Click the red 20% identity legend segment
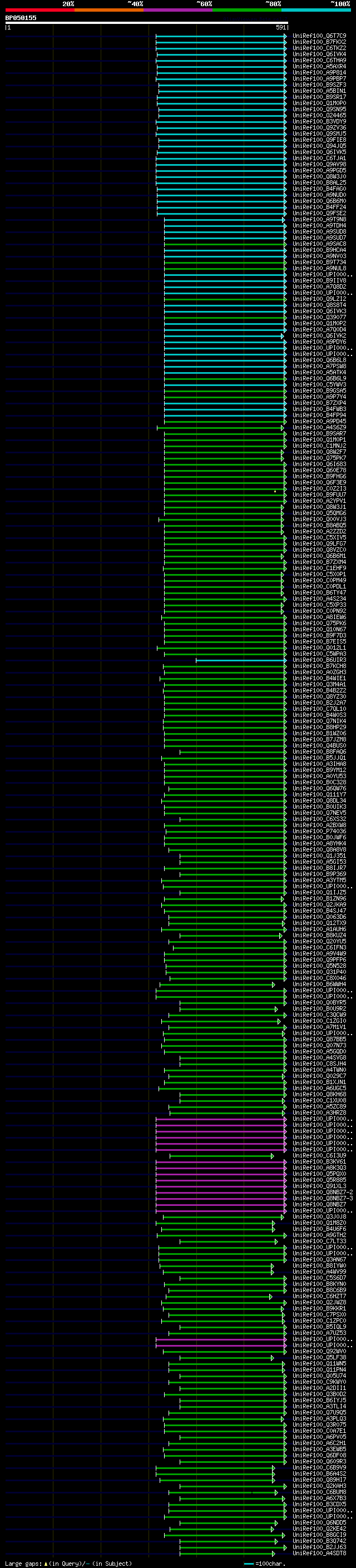This screenshot has width=356, height=1568. pyautogui.click(x=39, y=10)
